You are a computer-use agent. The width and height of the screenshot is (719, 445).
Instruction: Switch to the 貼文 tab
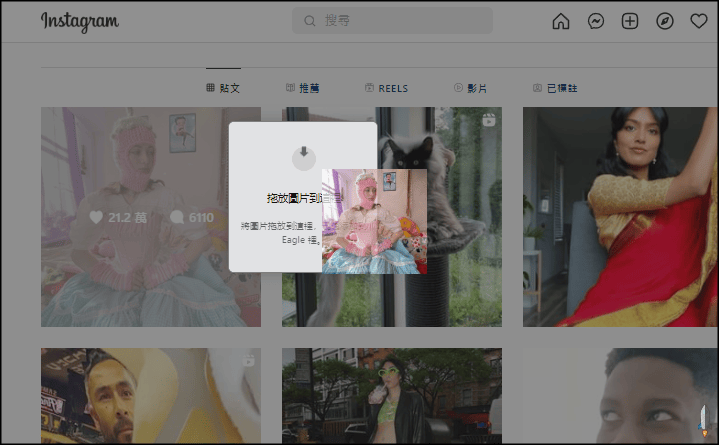point(223,88)
